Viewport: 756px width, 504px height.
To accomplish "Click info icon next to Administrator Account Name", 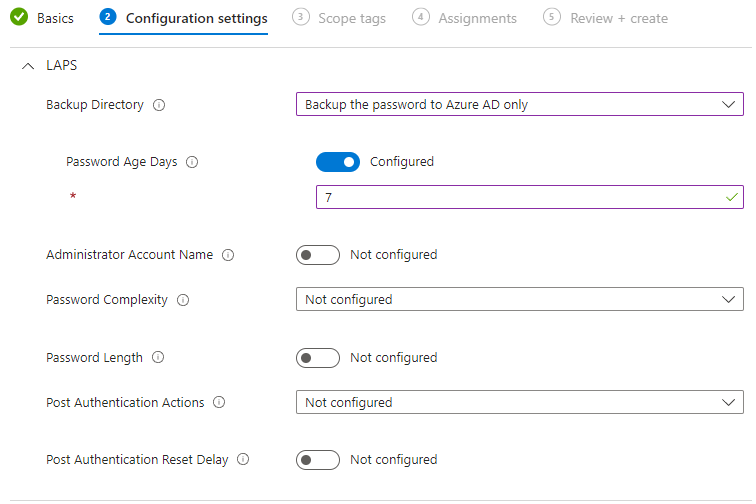I will coord(228,255).
